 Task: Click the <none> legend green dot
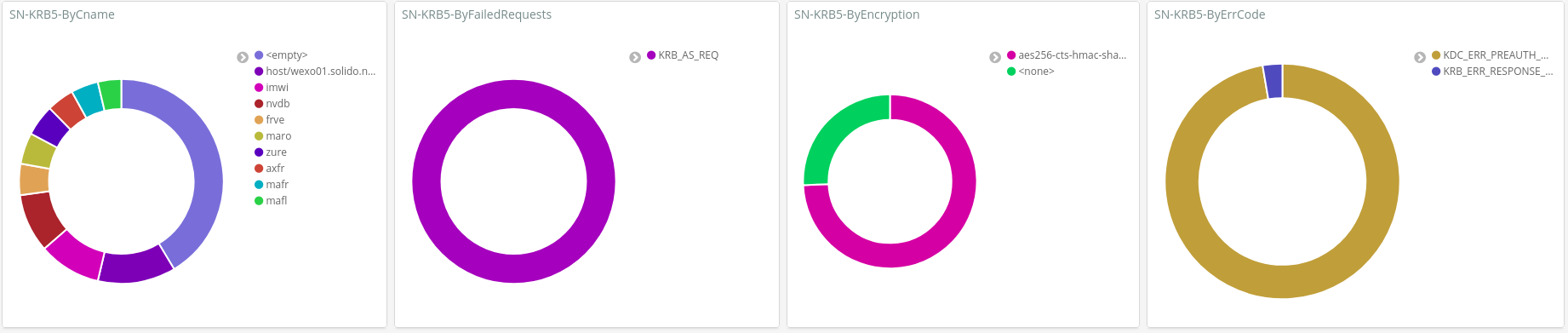(1011, 72)
